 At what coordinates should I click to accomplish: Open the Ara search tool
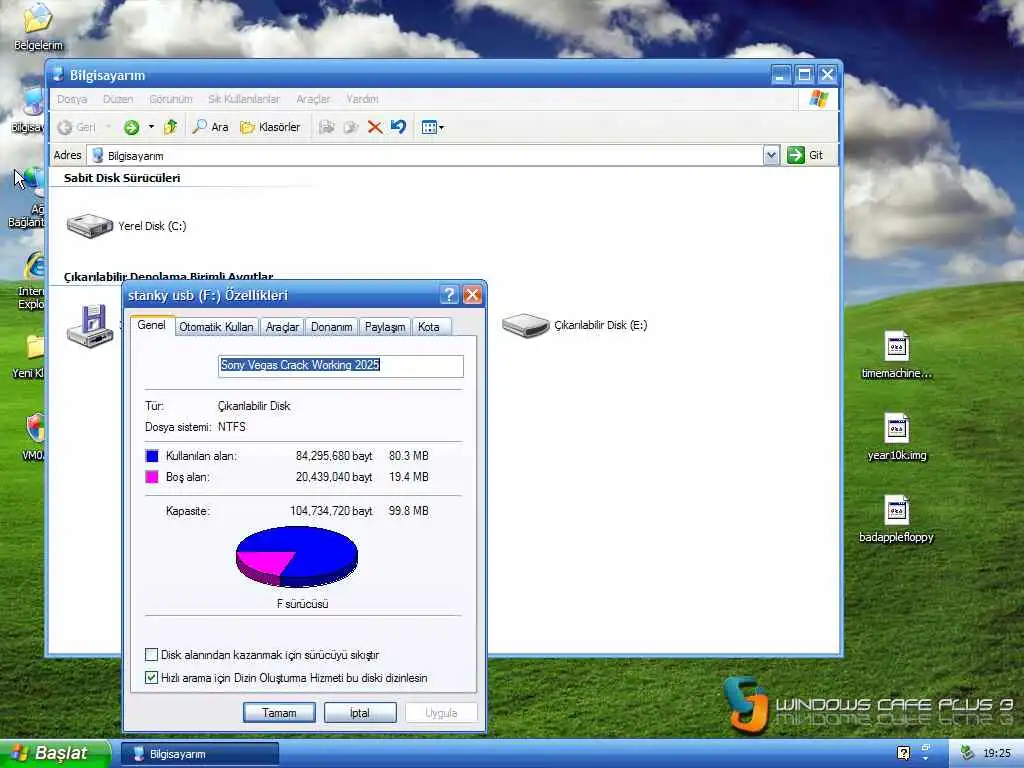click(x=210, y=127)
